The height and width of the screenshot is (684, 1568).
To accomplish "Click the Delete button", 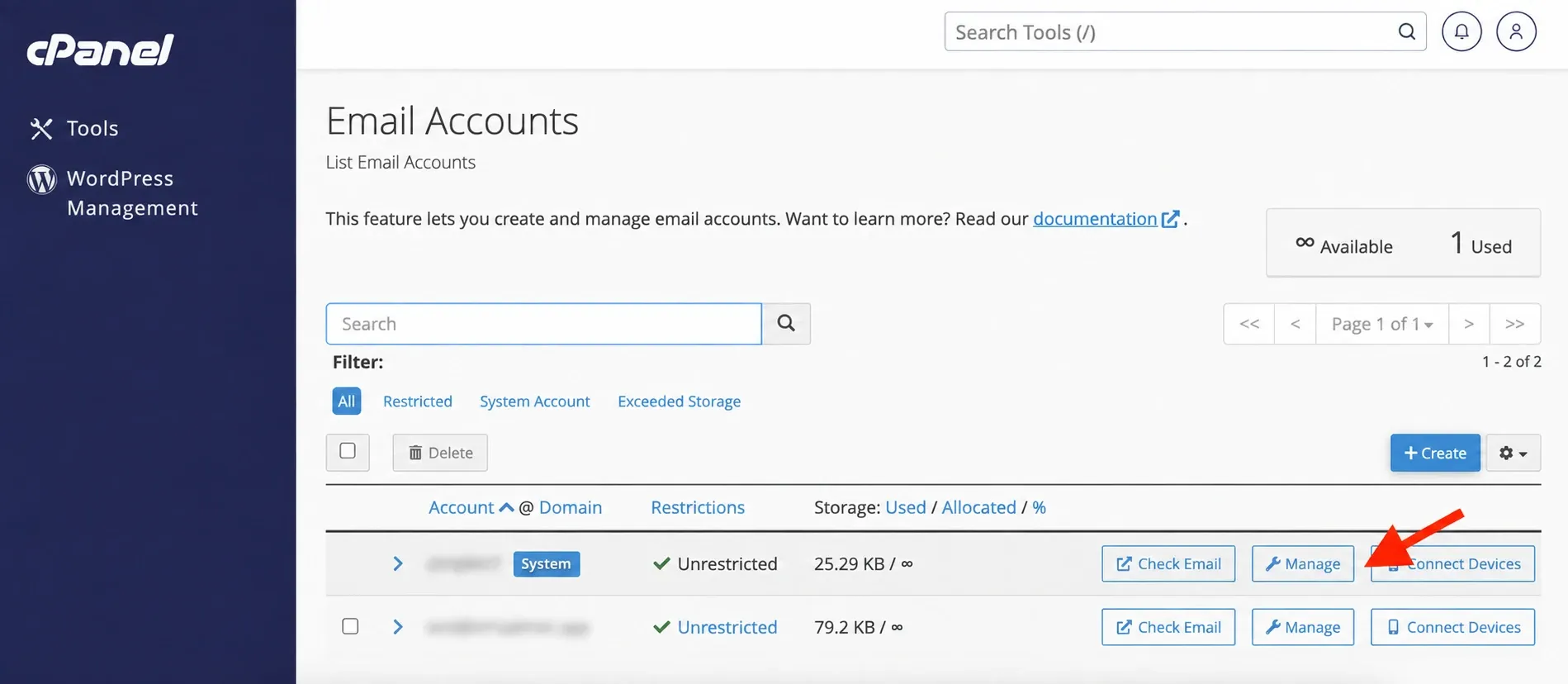I will [x=440, y=453].
